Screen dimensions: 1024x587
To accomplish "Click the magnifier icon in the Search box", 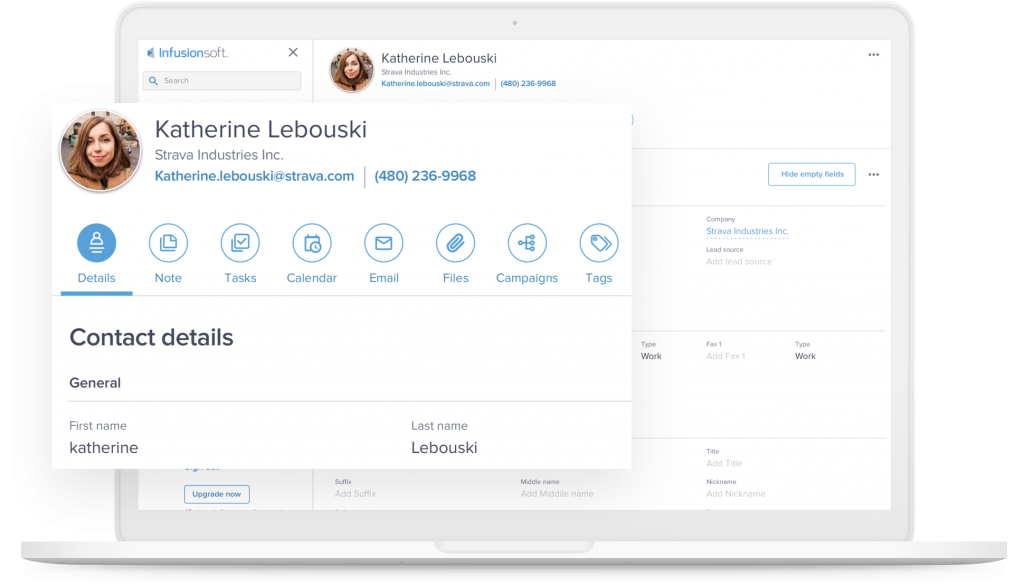I will point(153,81).
